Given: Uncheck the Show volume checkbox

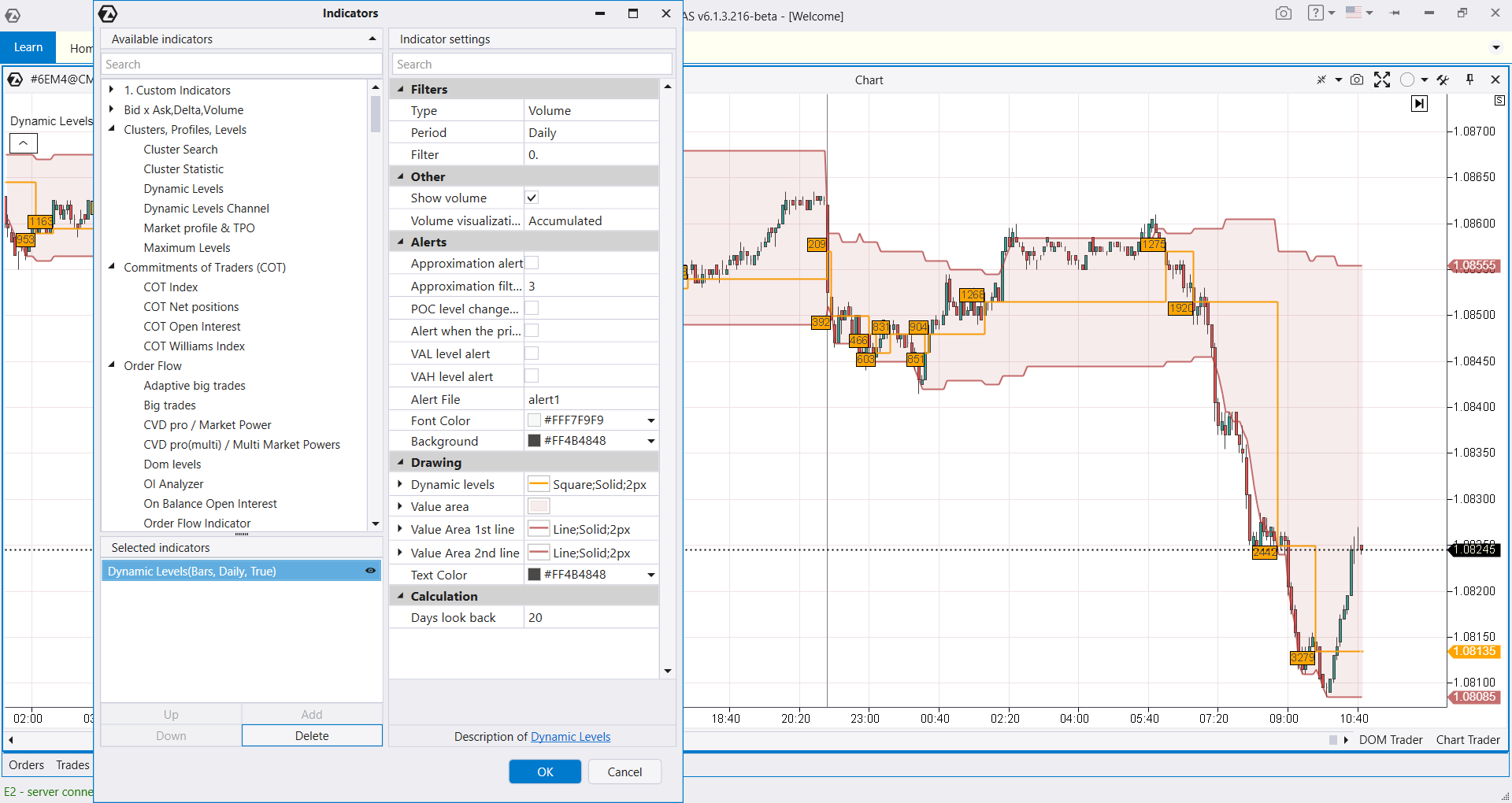Looking at the screenshot, I should pos(532,198).
